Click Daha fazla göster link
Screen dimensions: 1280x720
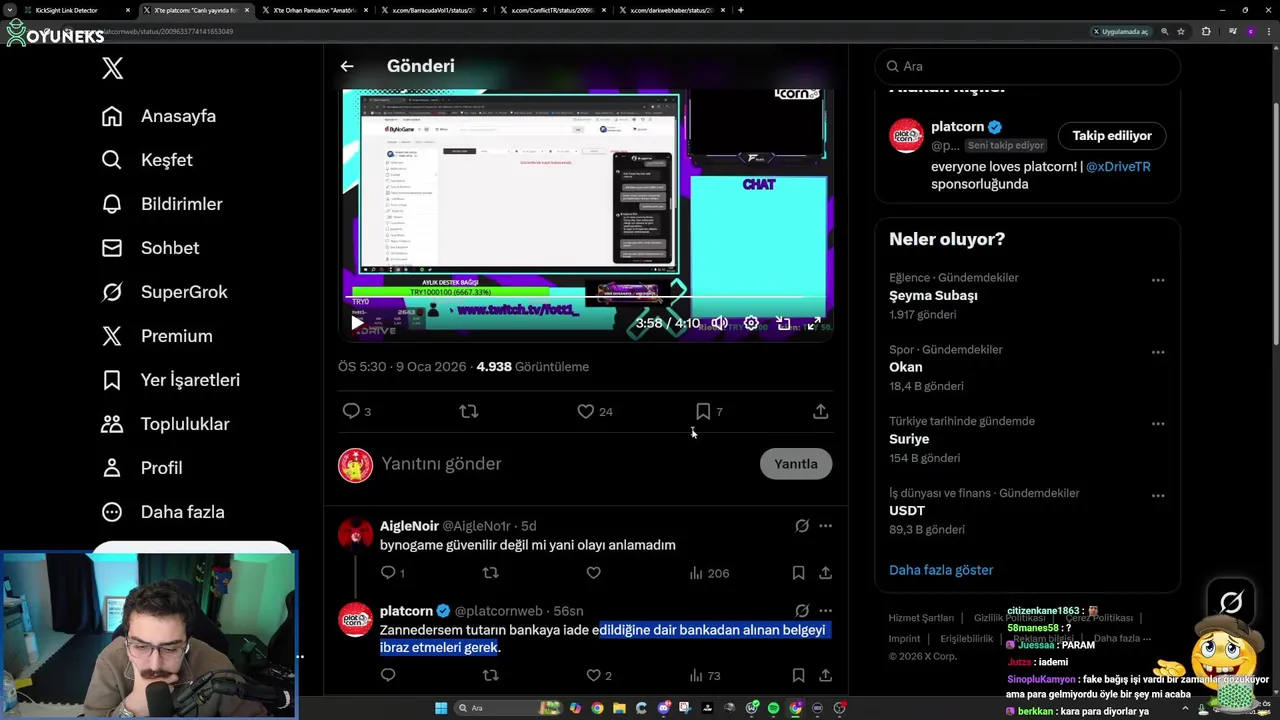[941, 570]
